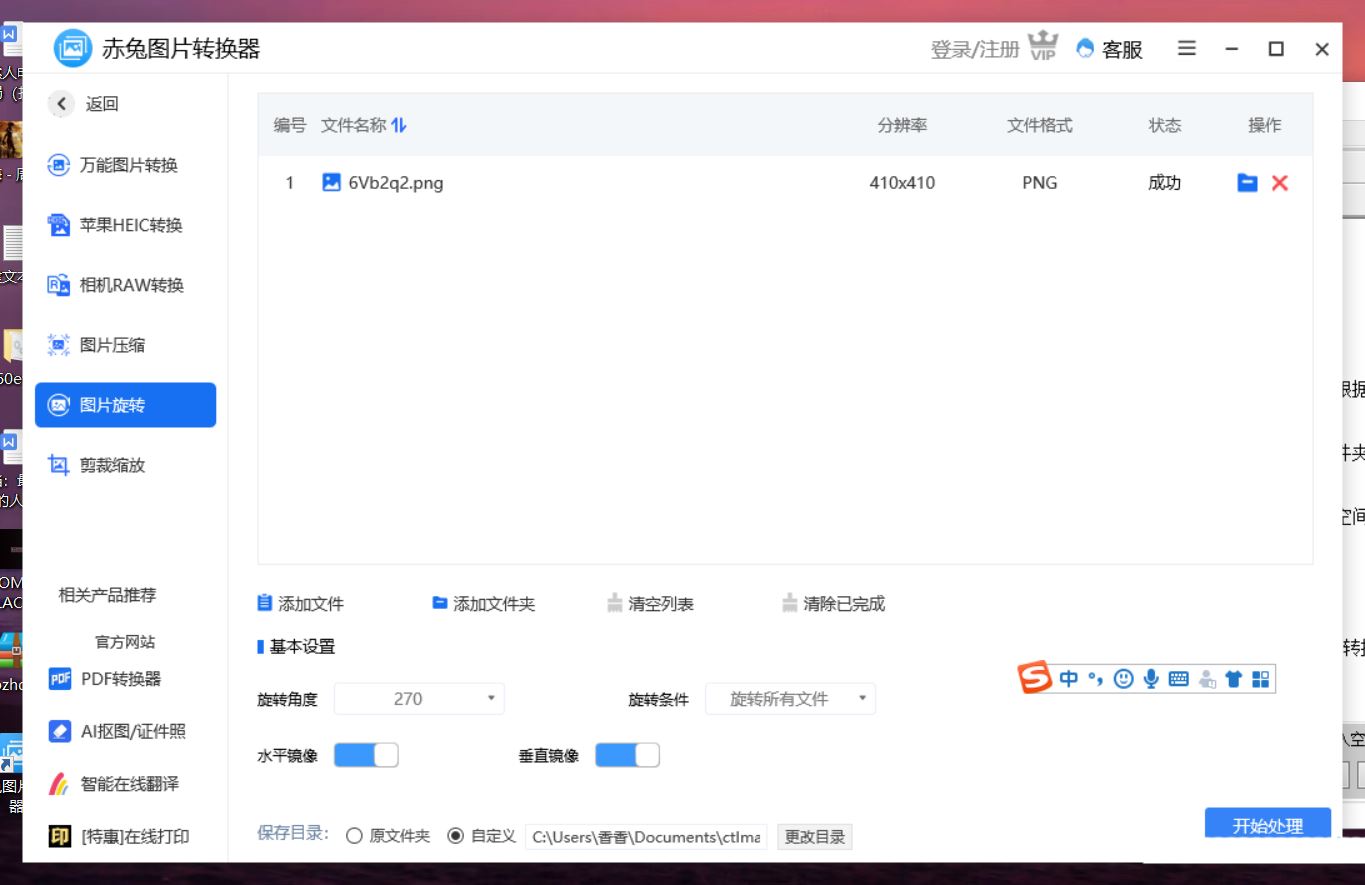Open PDF转换器 product link
Image resolution: width=1365 pixels, height=885 pixels.
coord(105,679)
